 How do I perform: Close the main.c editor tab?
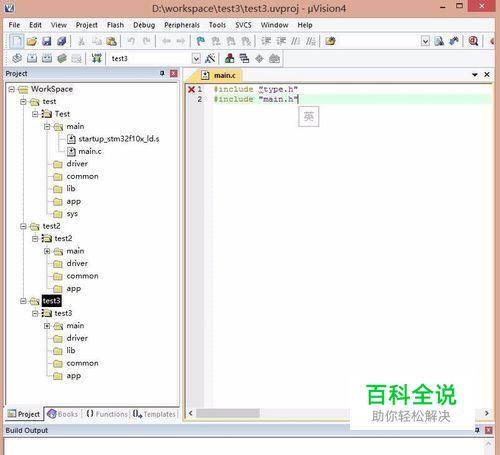pyautogui.click(x=487, y=75)
